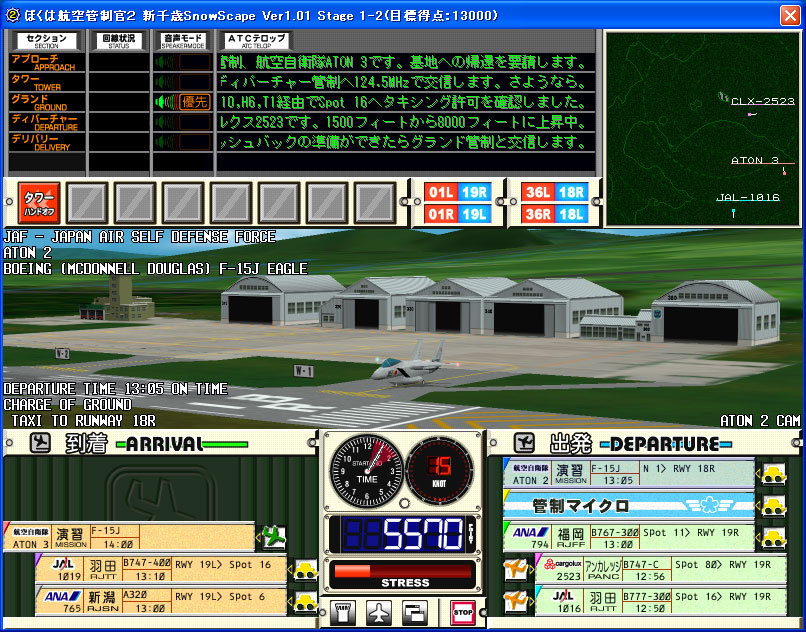Screen dimensions: 806x632
Task: Select the ANA 794 Fukuoka departure strip
Action: pos(629,538)
